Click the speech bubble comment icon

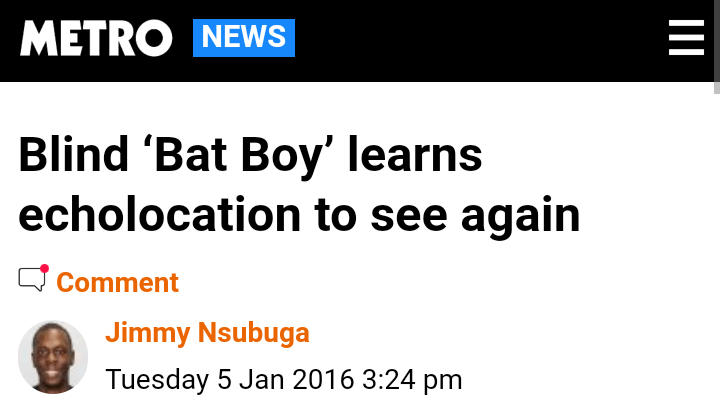pos(32,281)
